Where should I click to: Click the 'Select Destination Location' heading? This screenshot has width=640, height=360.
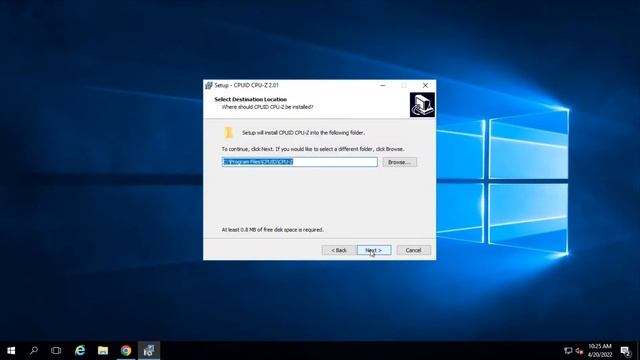coord(251,99)
